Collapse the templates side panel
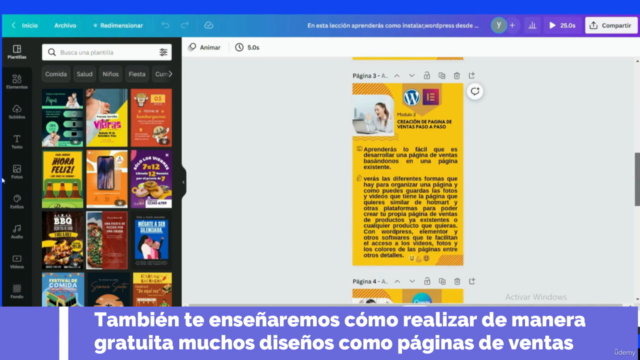The image size is (640, 360). click(184, 182)
